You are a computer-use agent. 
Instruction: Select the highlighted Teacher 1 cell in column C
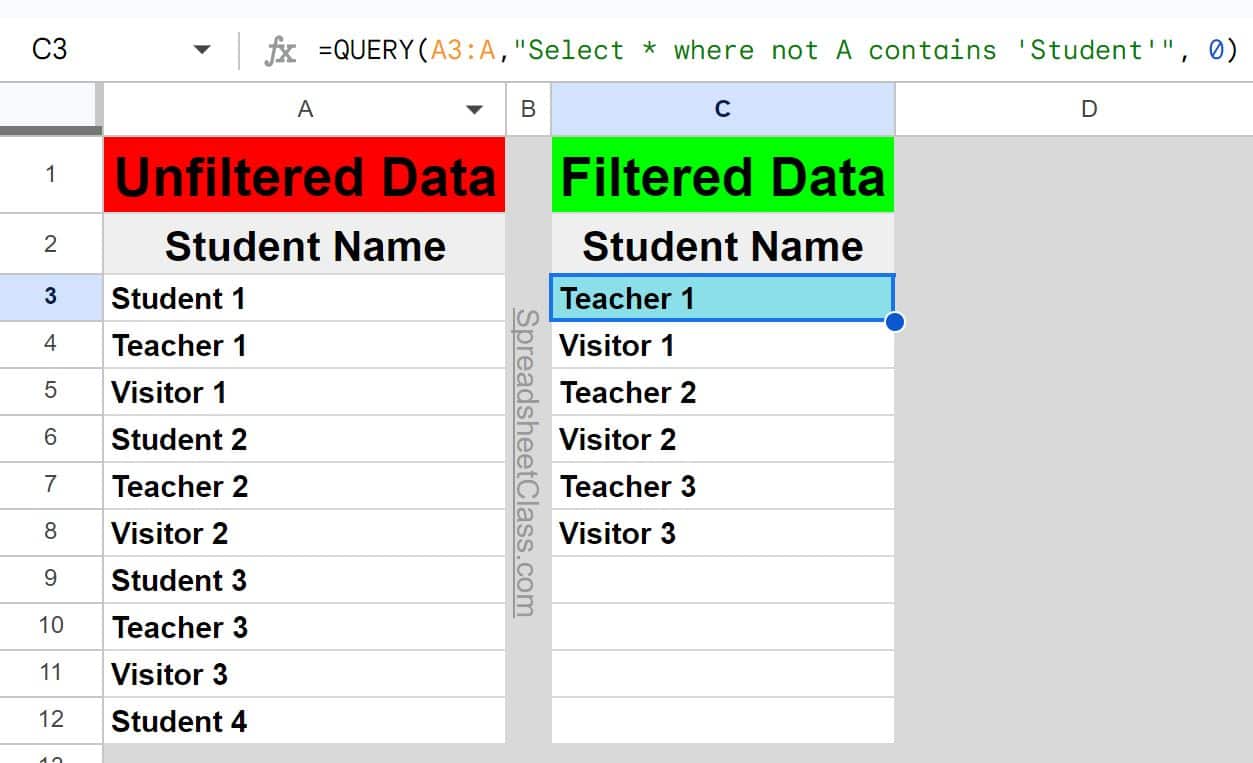pyautogui.click(x=722, y=298)
